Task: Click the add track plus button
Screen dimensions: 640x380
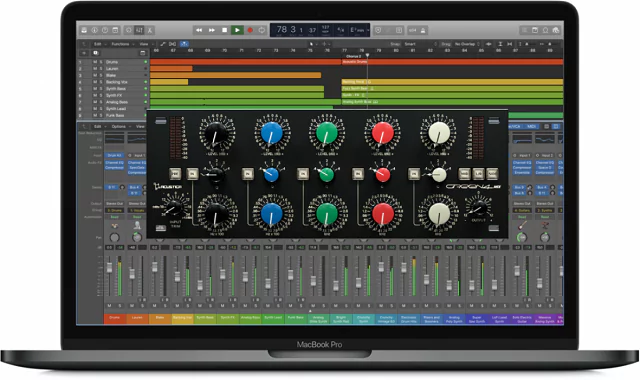Action: tap(84, 53)
